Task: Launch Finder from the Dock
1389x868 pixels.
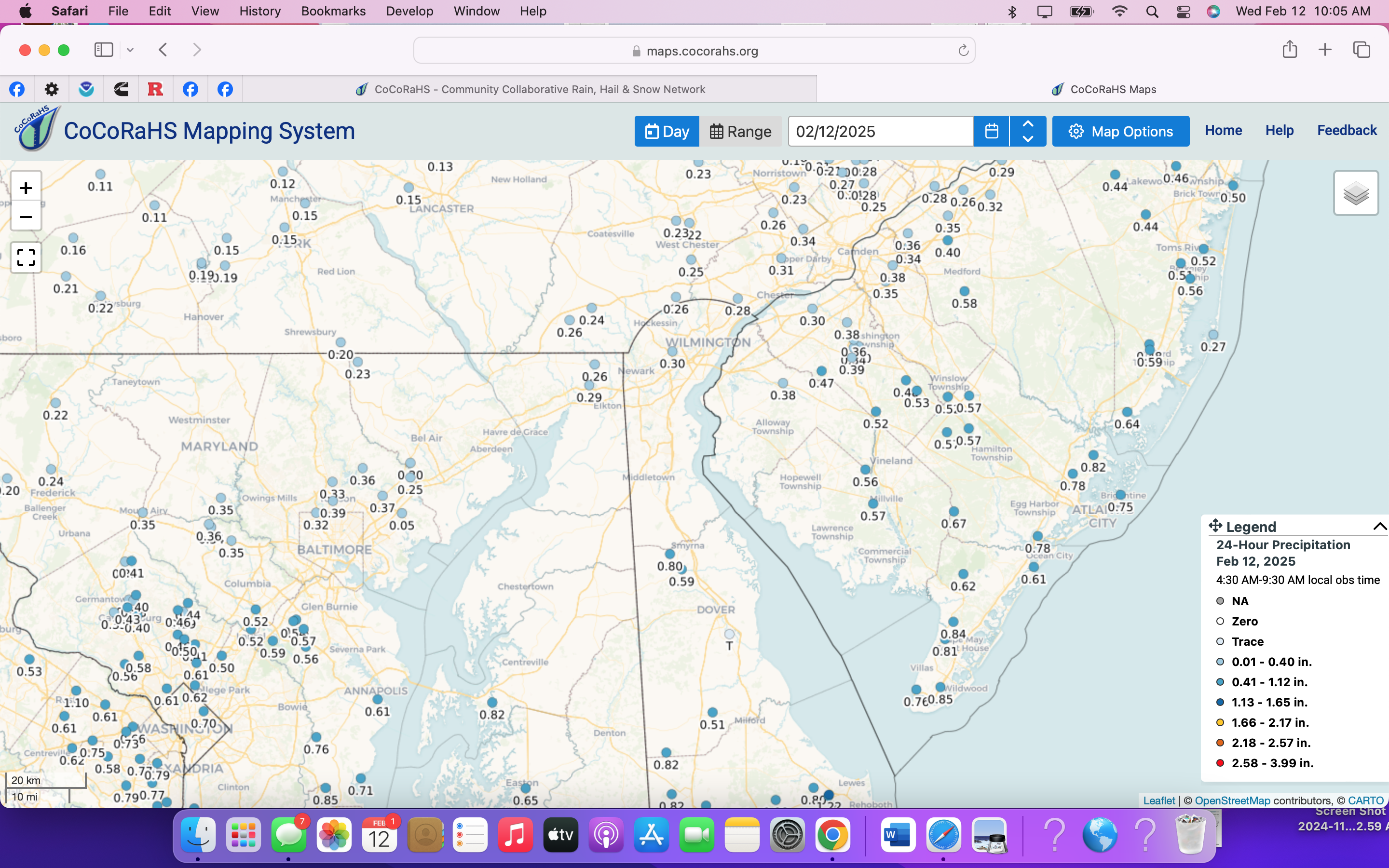Action: coord(198,835)
